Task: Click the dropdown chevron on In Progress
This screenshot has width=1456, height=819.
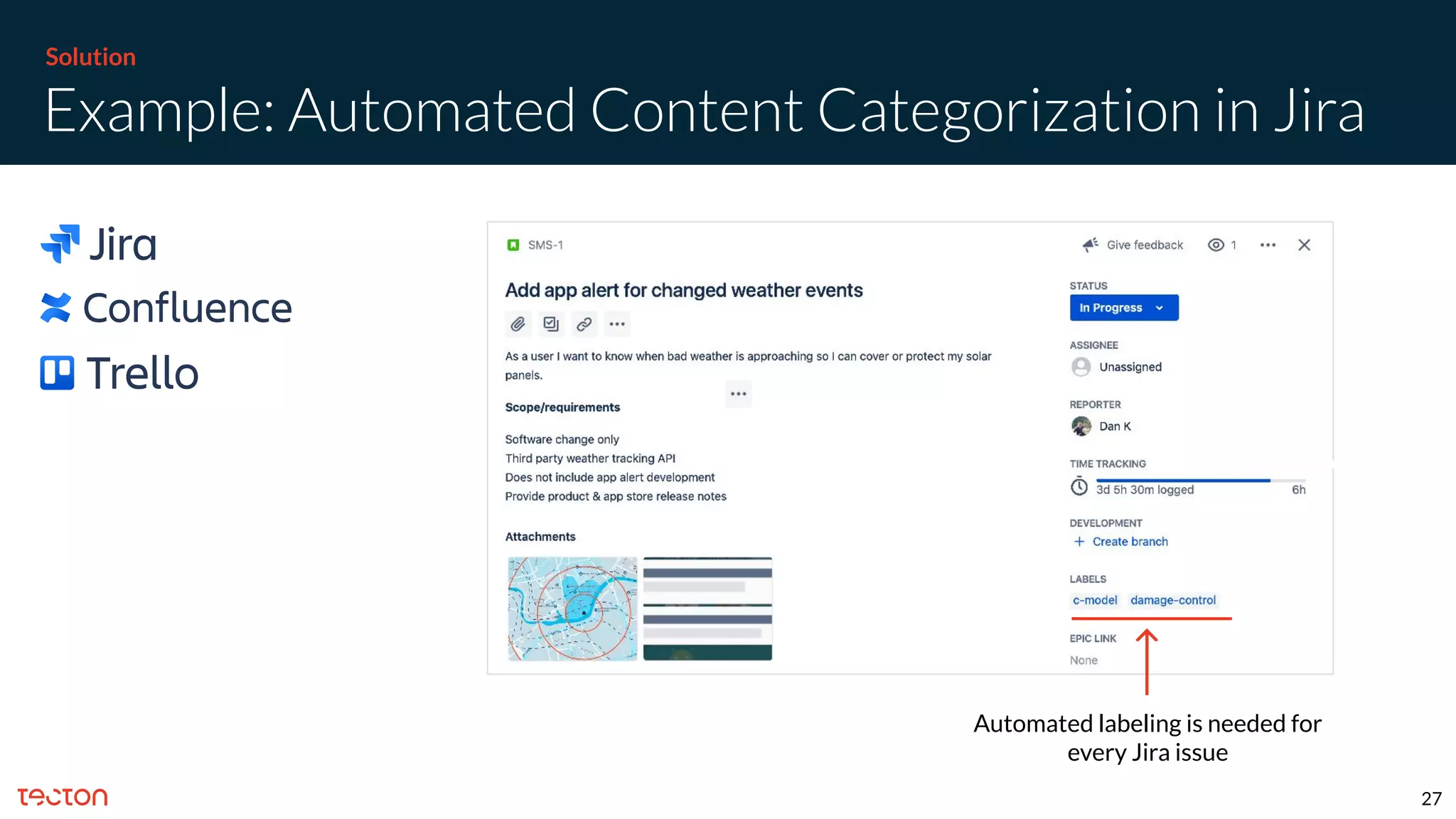Action: coord(1160,308)
